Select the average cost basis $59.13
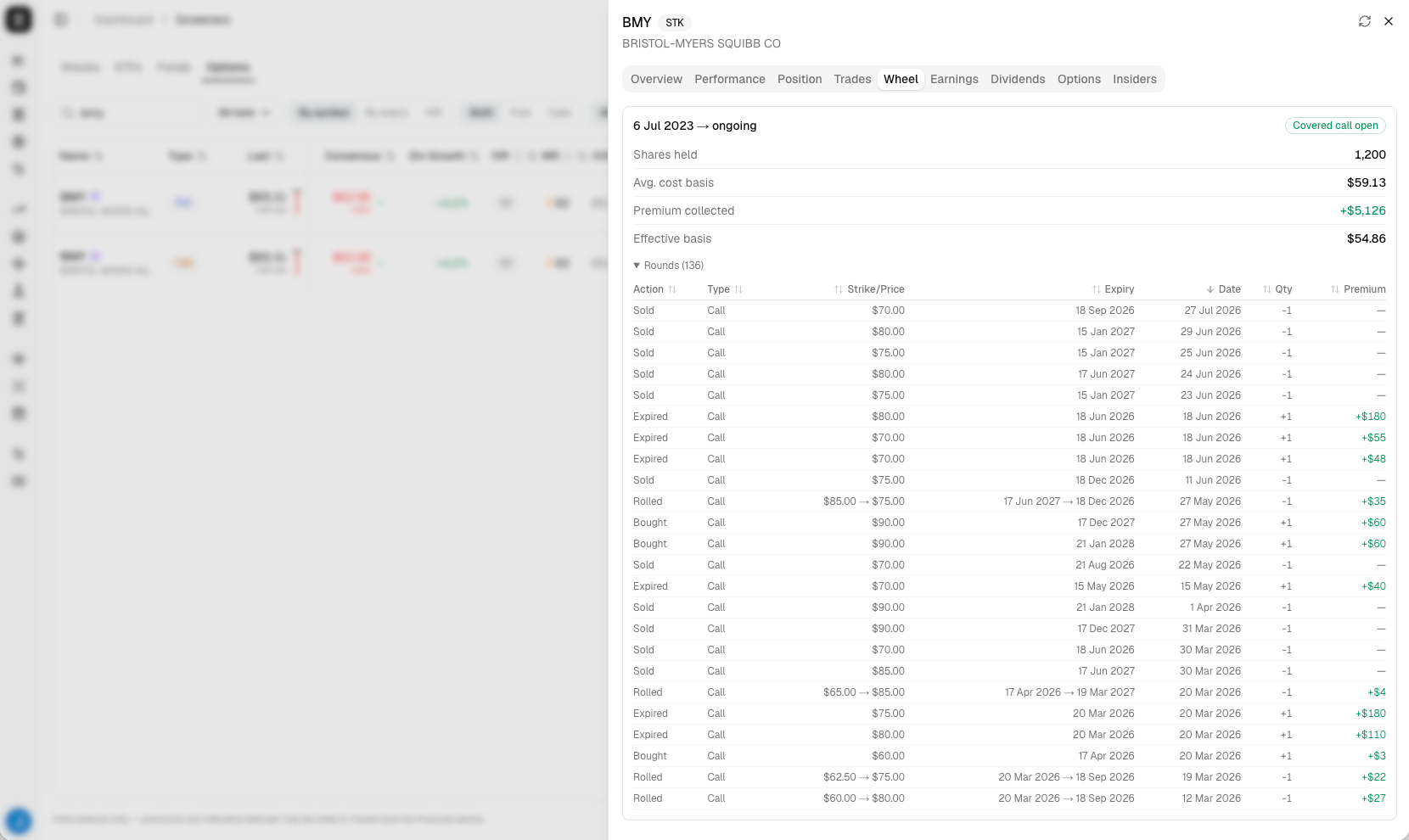The width and height of the screenshot is (1409, 840). [1367, 182]
